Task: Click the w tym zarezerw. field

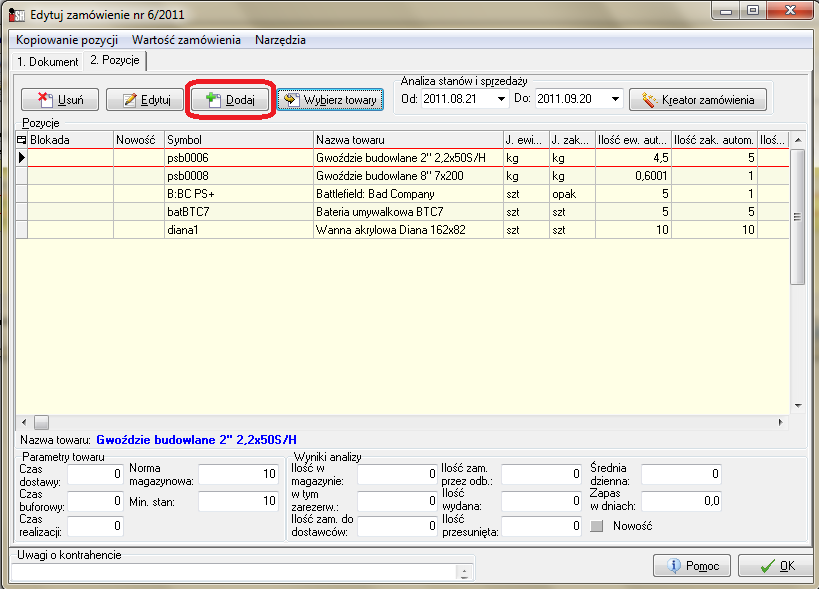Action: click(x=397, y=501)
